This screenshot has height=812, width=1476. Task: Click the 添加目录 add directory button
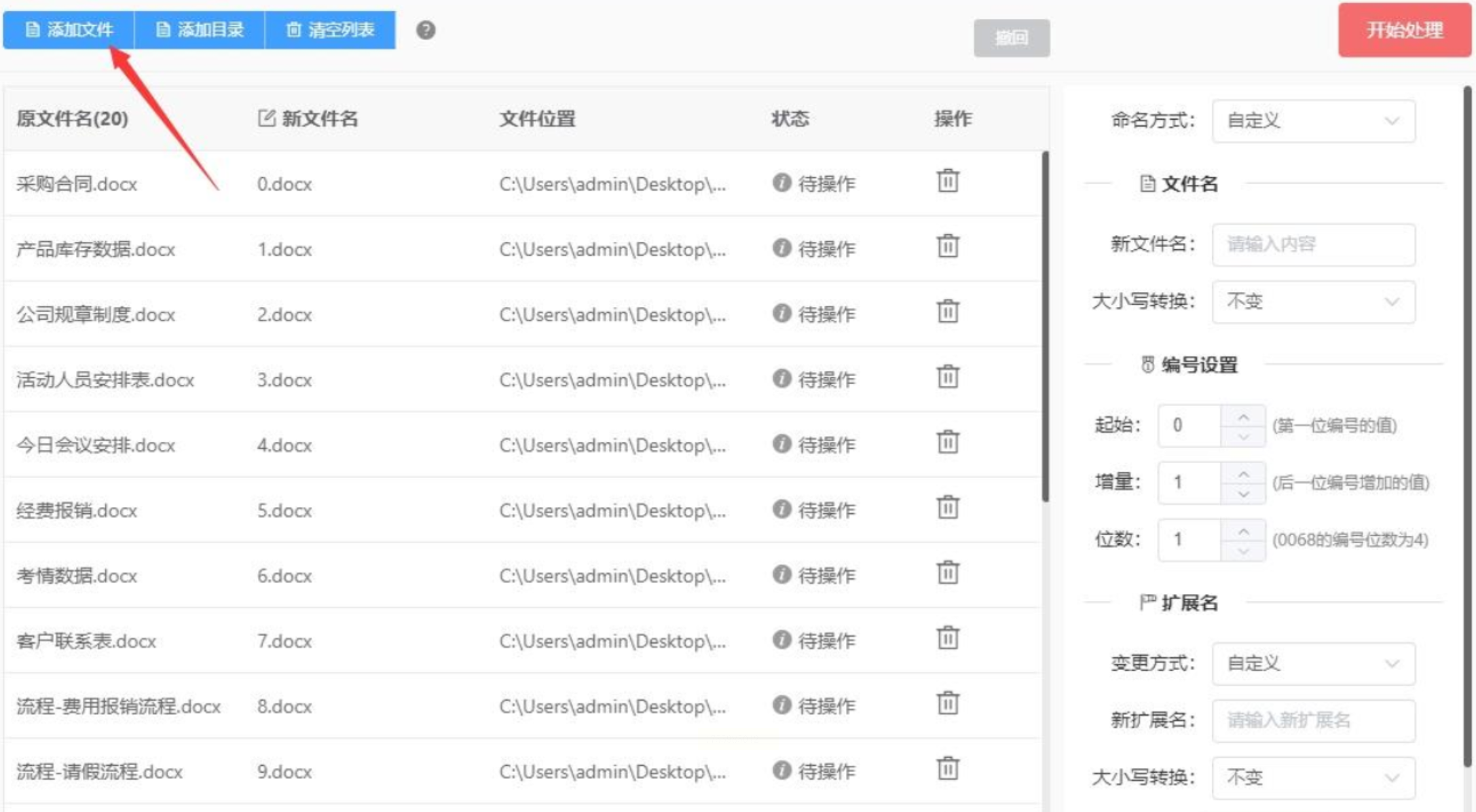coord(200,30)
